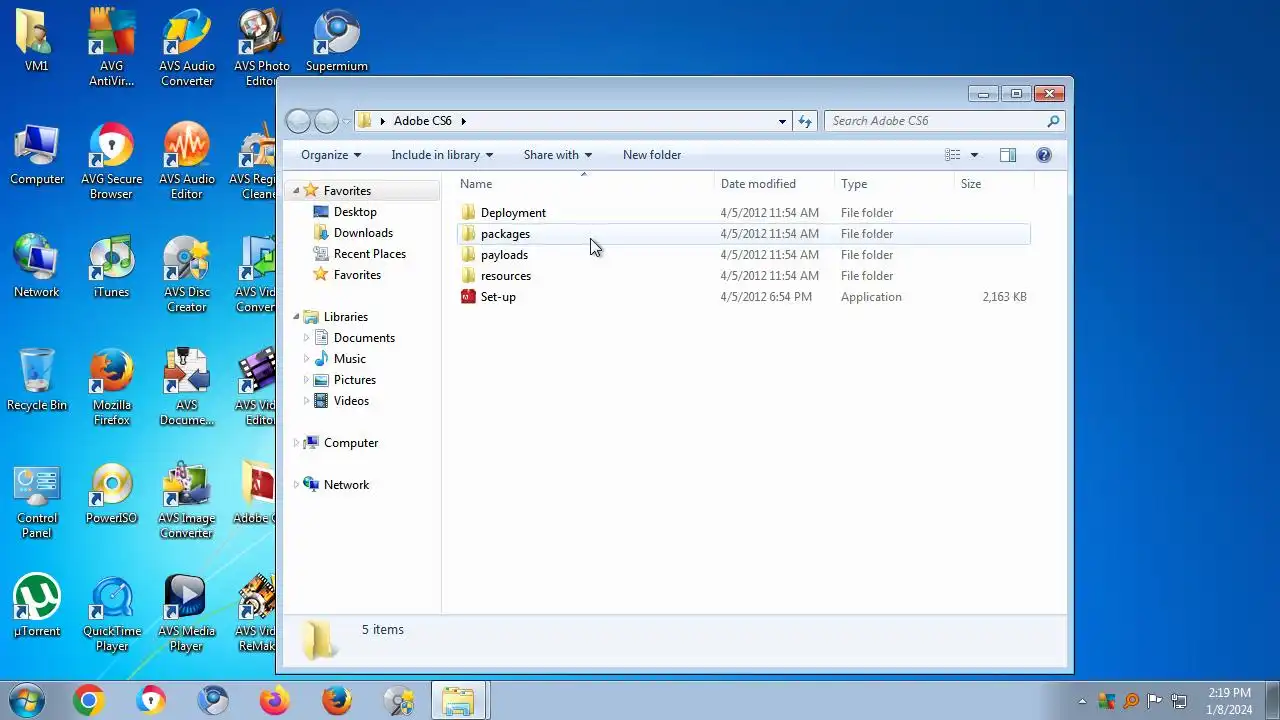Collapse the Favorites tree node

click(x=296, y=190)
